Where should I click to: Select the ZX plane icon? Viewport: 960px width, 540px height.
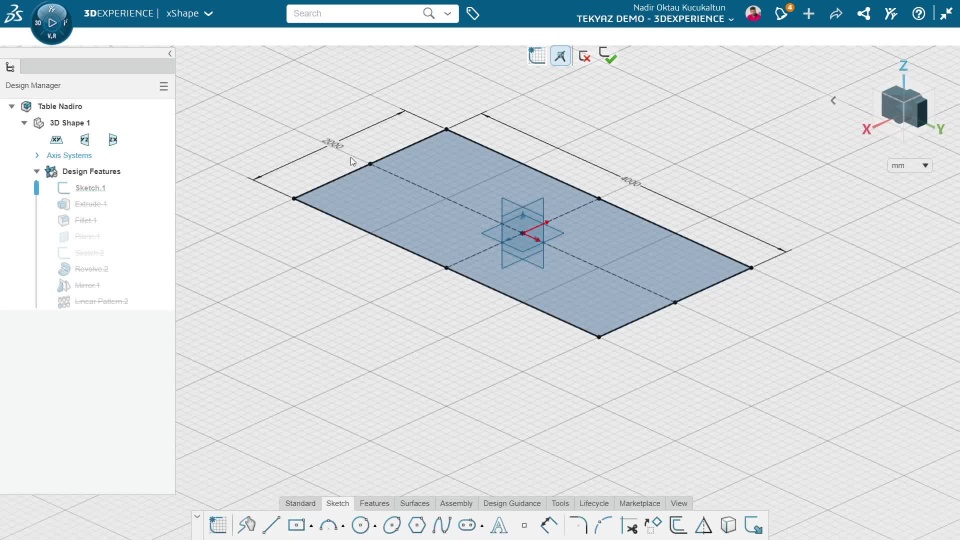[113, 140]
